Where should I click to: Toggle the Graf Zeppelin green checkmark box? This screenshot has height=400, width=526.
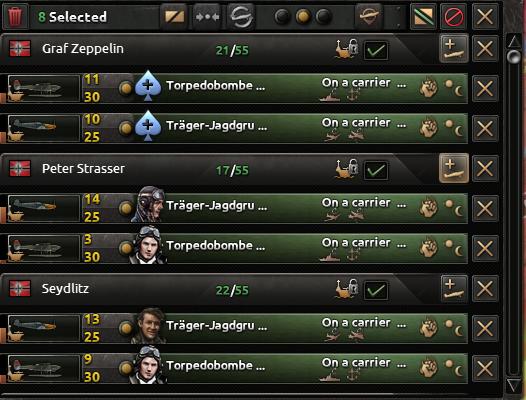click(376, 51)
